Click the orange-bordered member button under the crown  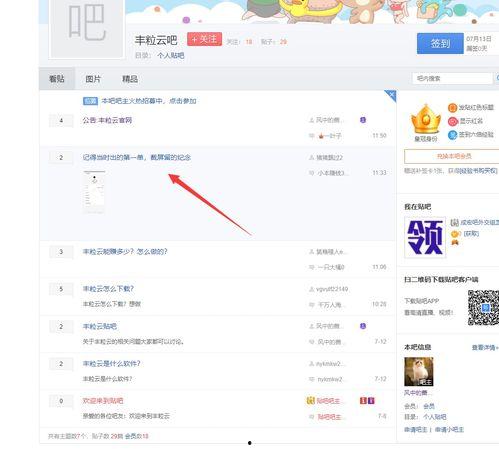point(453,156)
